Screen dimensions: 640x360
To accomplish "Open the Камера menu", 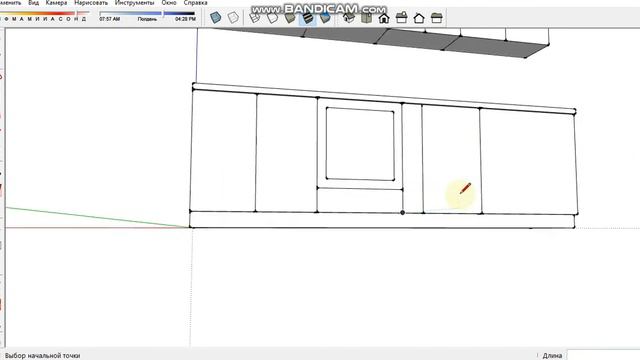I will (56, 2).
